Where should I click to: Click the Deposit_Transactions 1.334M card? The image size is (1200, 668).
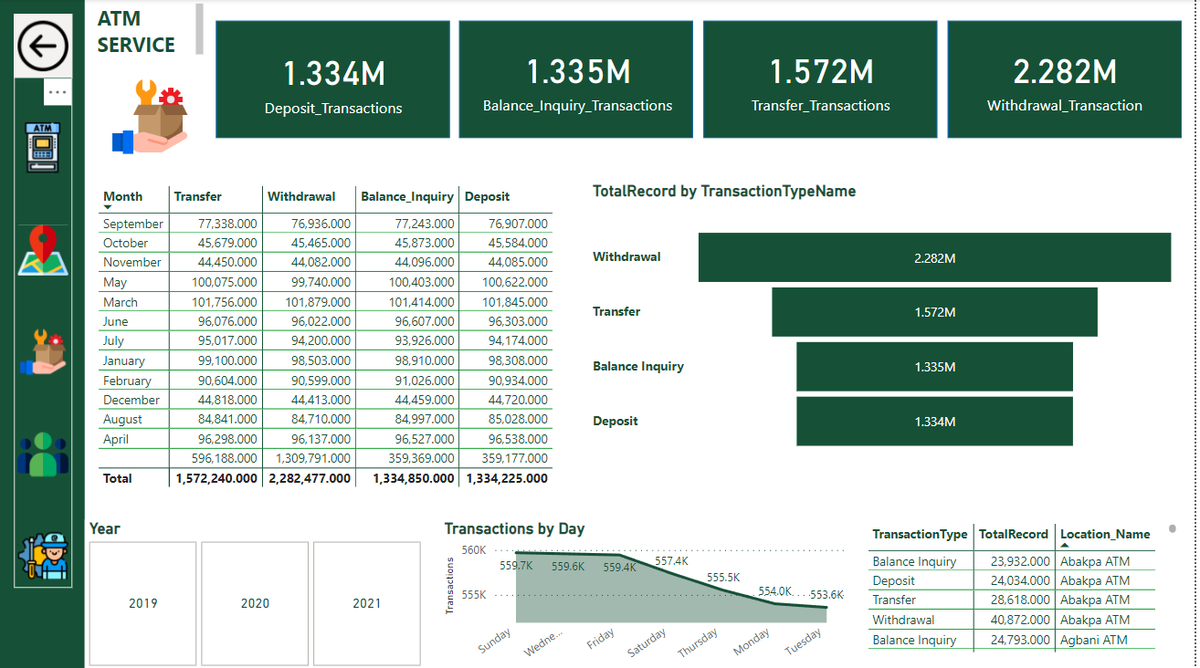coord(333,80)
